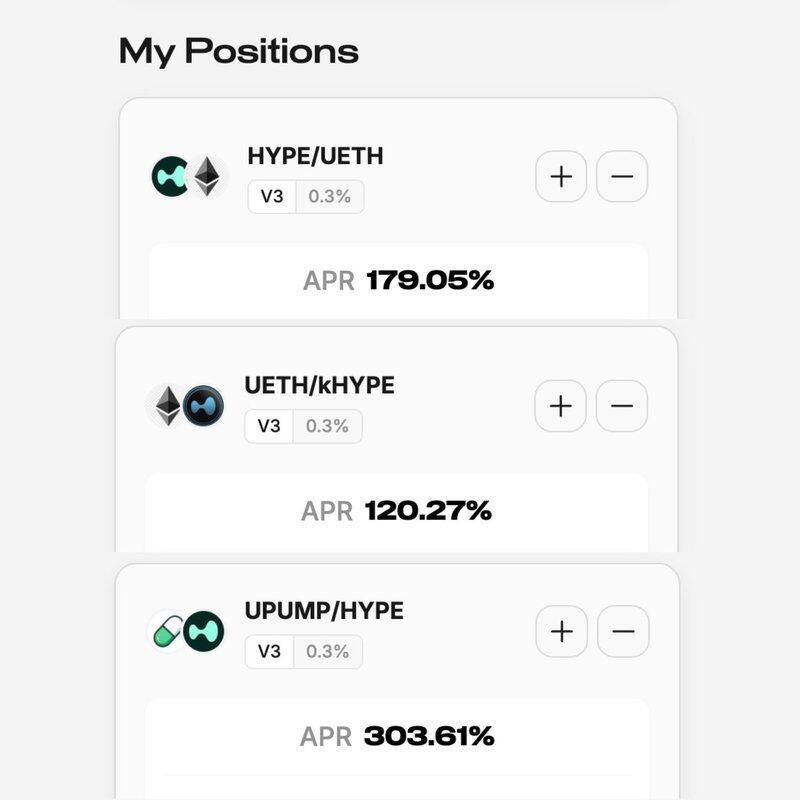Select the 303.61% APR row
Screen dimensions: 800x800
[397, 737]
